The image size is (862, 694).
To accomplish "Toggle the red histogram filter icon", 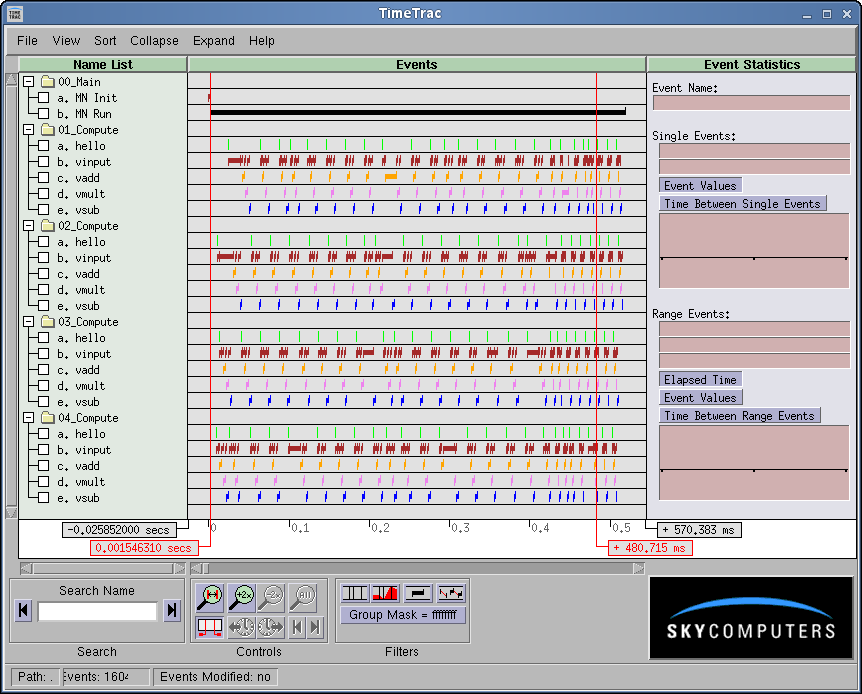I will click(385, 593).
